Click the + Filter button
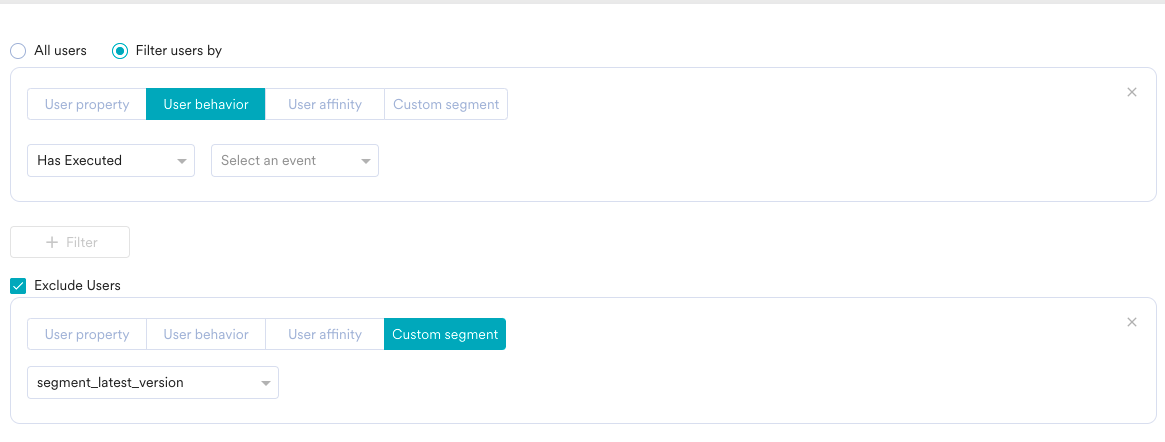Image resolution: width=1165 pixels, height=442 pixels. click(70, 242)
